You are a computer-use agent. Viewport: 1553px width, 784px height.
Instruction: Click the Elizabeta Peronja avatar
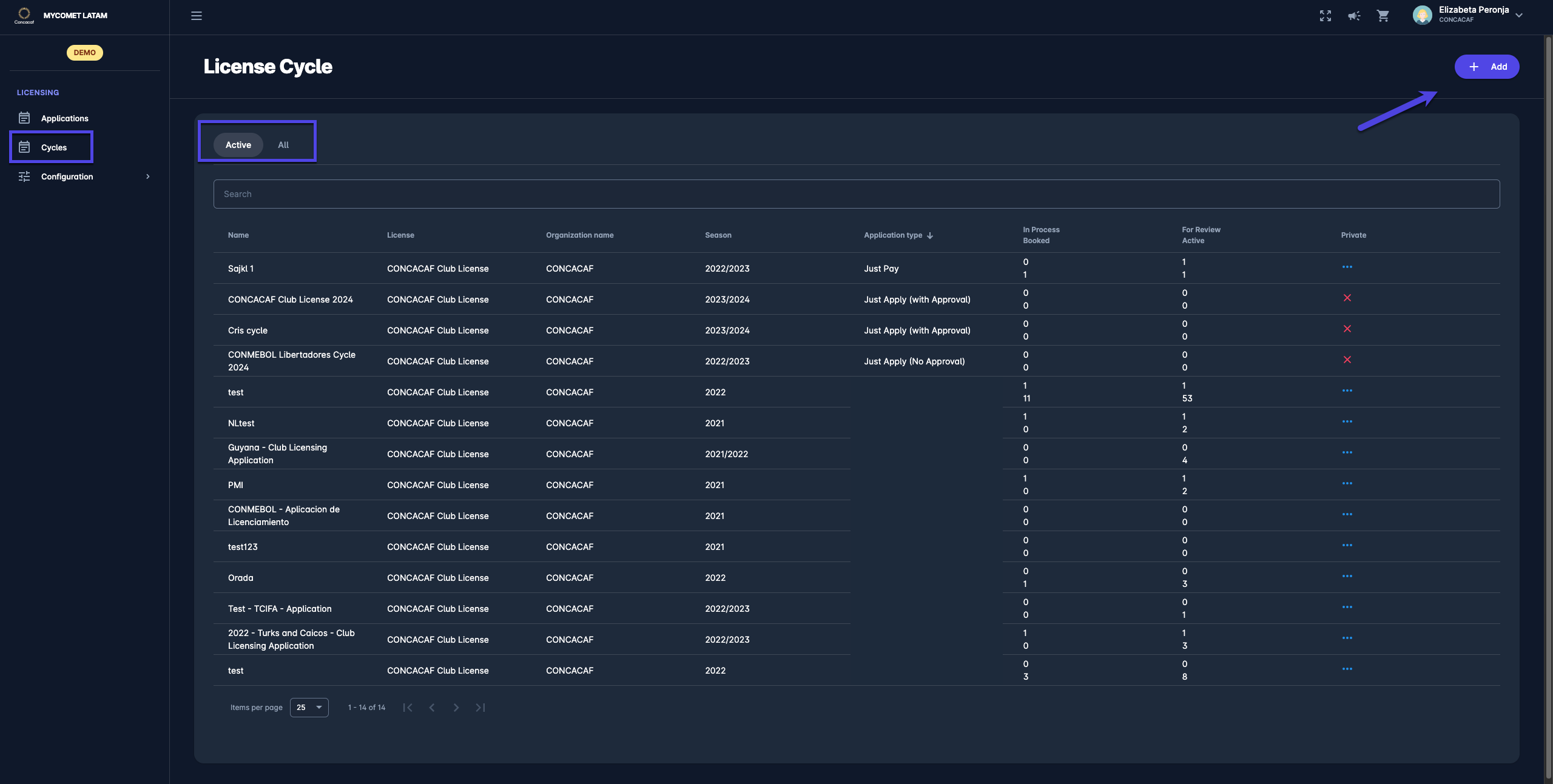(1422, 15)
